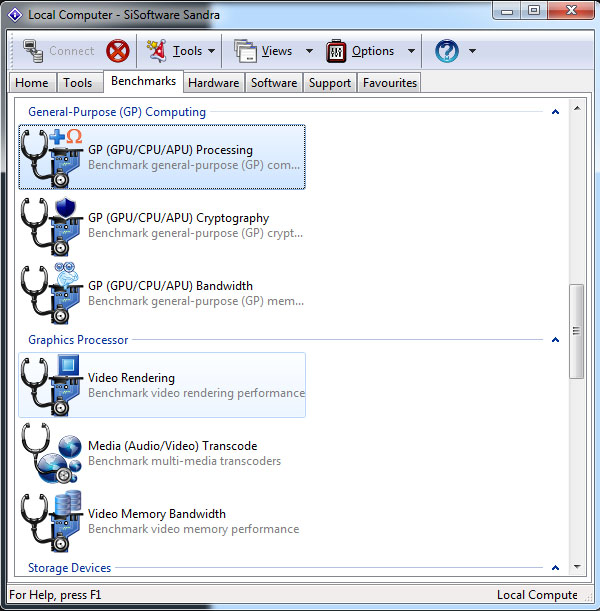Open the Options dropdown menu
This screenshot has height=611, width=600.
click(411, 51)
